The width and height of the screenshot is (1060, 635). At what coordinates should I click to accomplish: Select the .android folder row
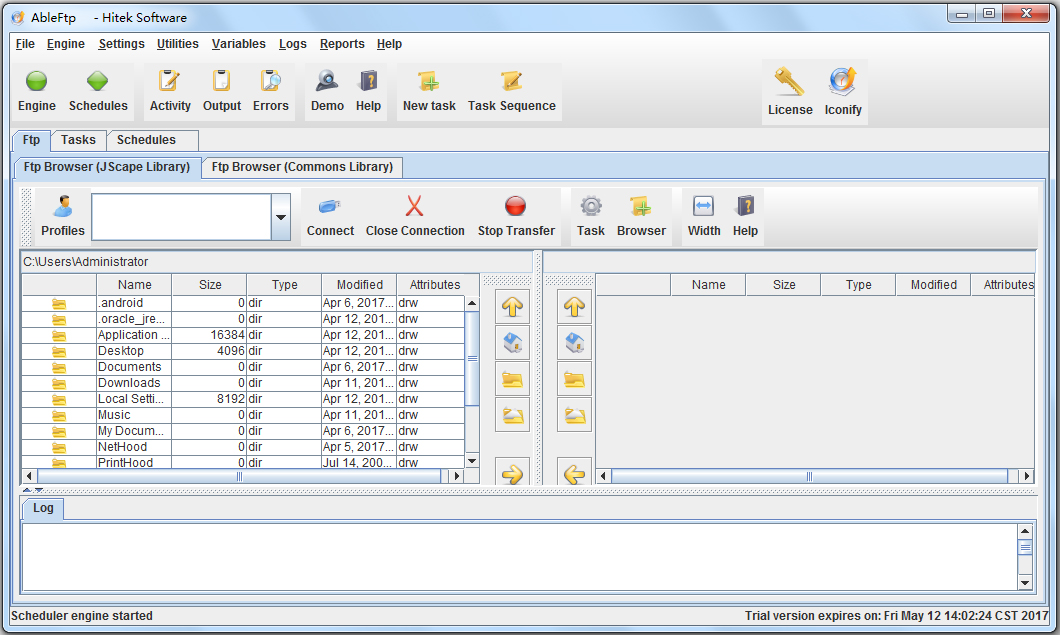click(x=243, y=303)
